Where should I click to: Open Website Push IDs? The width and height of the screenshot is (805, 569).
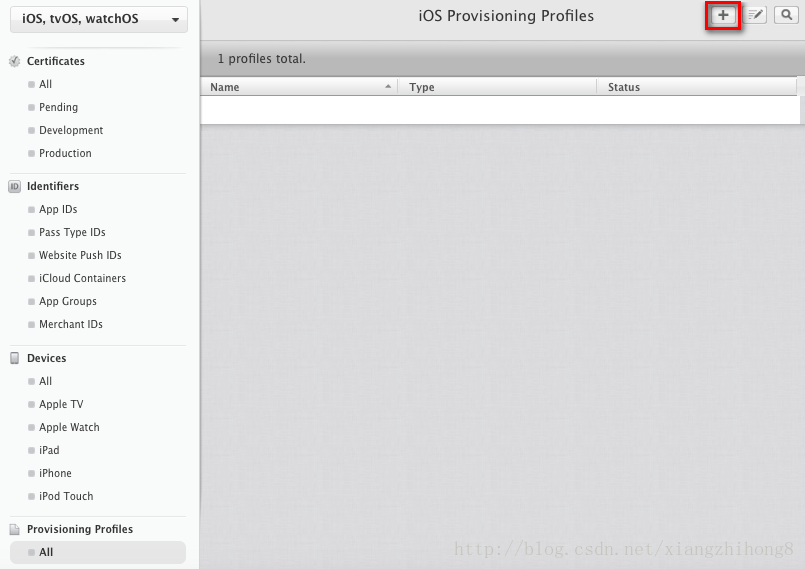pyautogui.click(x=80, y=255)
